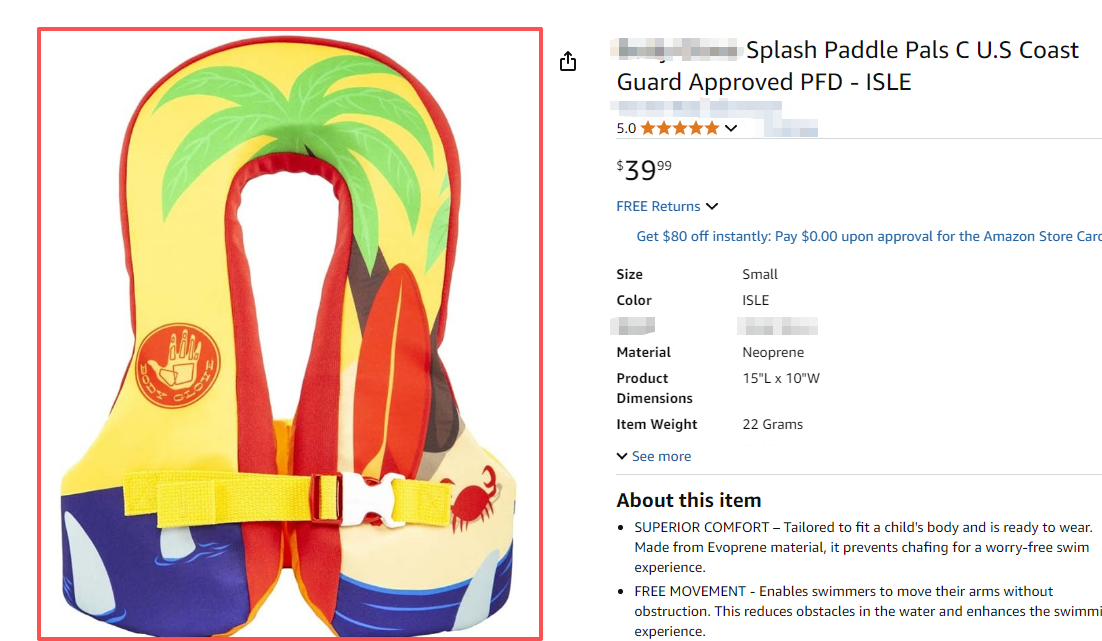Click the orange five-star rating icons
Viewport: 1102px width, 641px height.
pyautogui.click(x=679, y=128)
